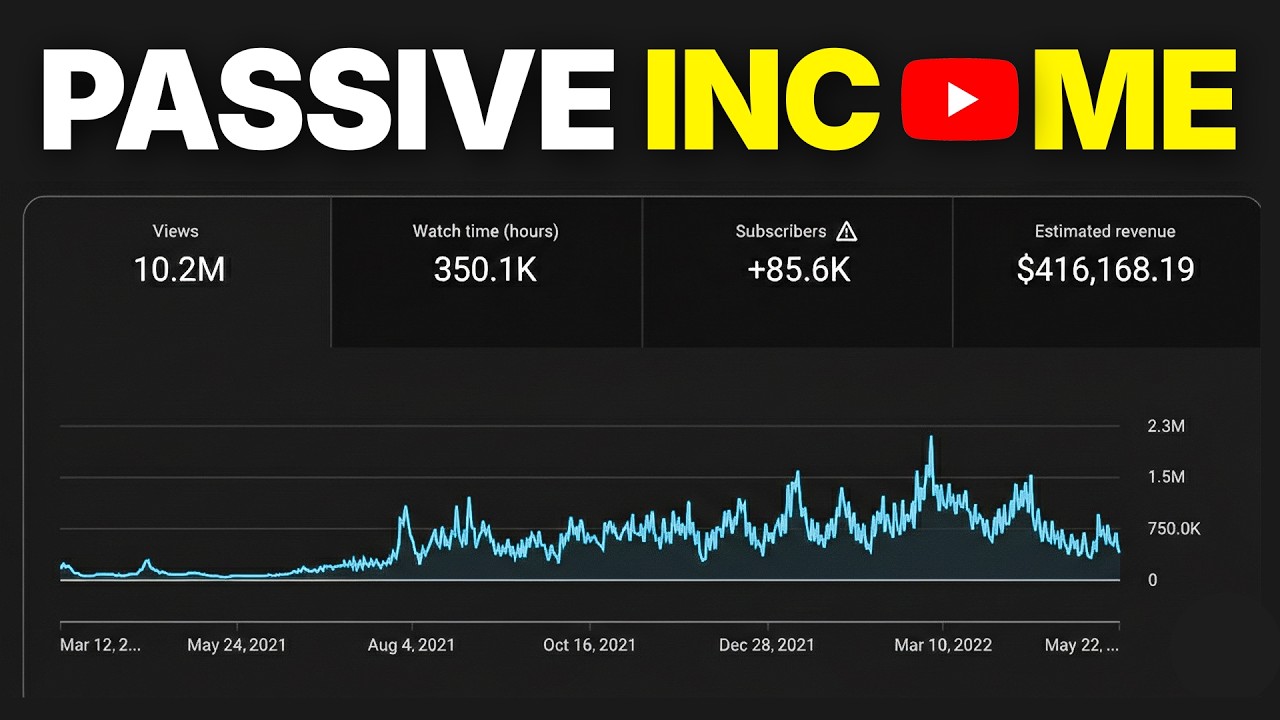1280x720 pixels.
Task: Click the Dec 28, 2021 axis date
Action: tap(767, 645)
